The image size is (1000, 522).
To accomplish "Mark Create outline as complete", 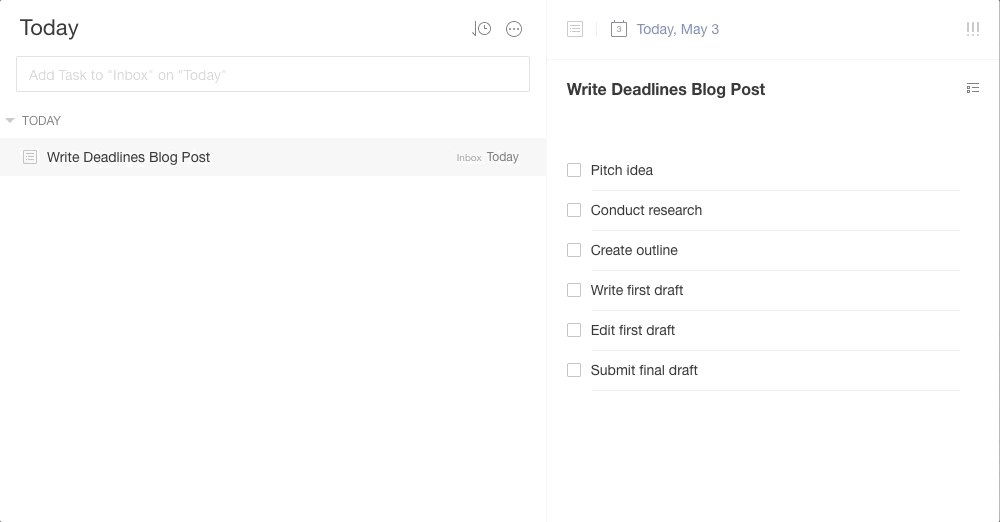I will tap(574, 250).
